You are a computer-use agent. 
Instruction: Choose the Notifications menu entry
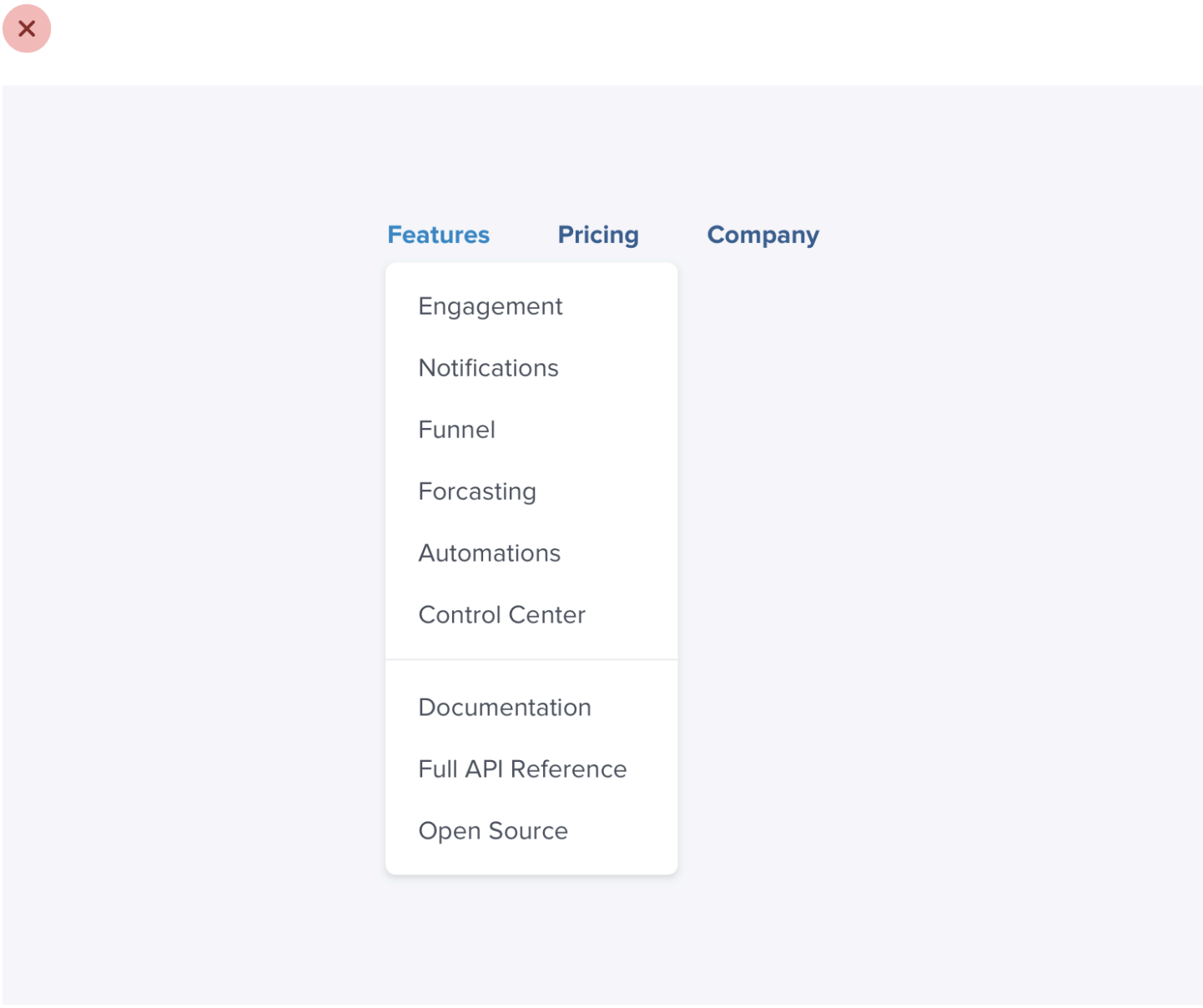488,368
